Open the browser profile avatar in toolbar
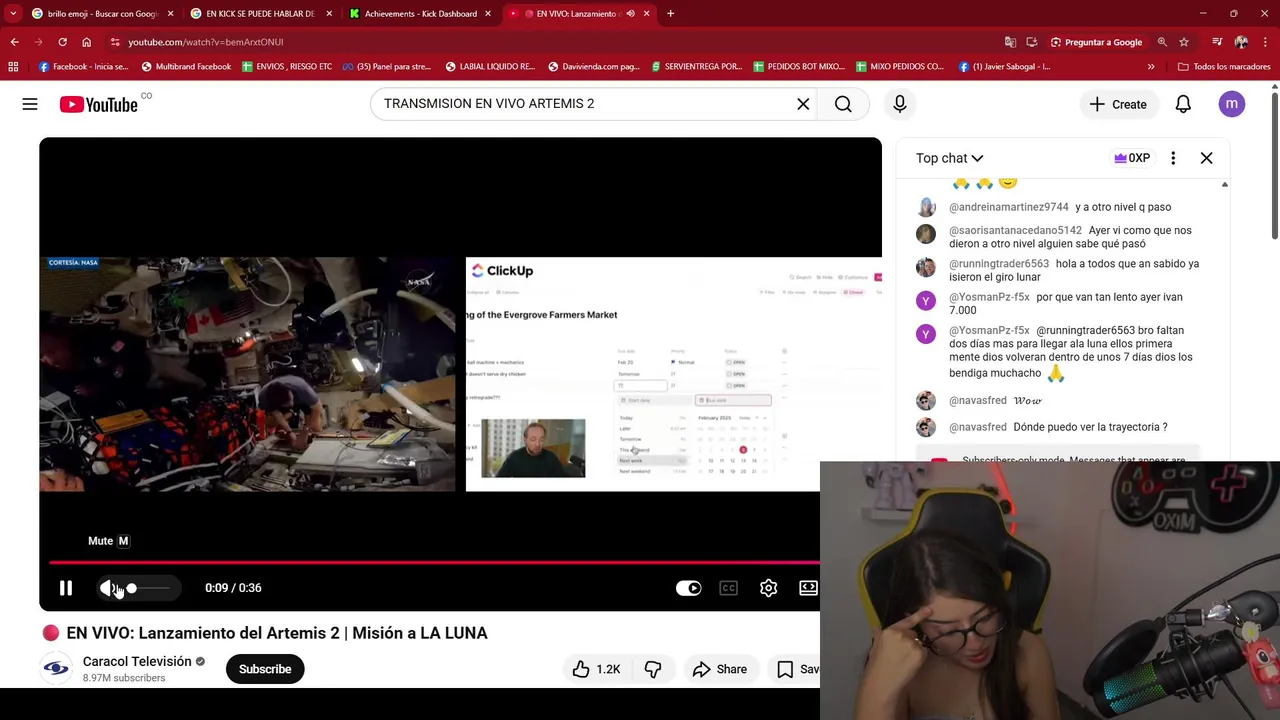This screenshot has height=720, width=1280. (1241, 42)
